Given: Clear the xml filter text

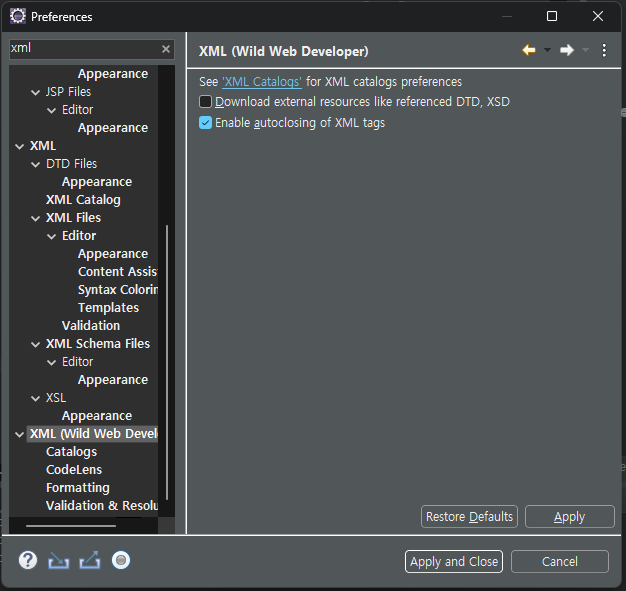Looking at the screenshot, I should pyautogui.click(x=166, y=49).
